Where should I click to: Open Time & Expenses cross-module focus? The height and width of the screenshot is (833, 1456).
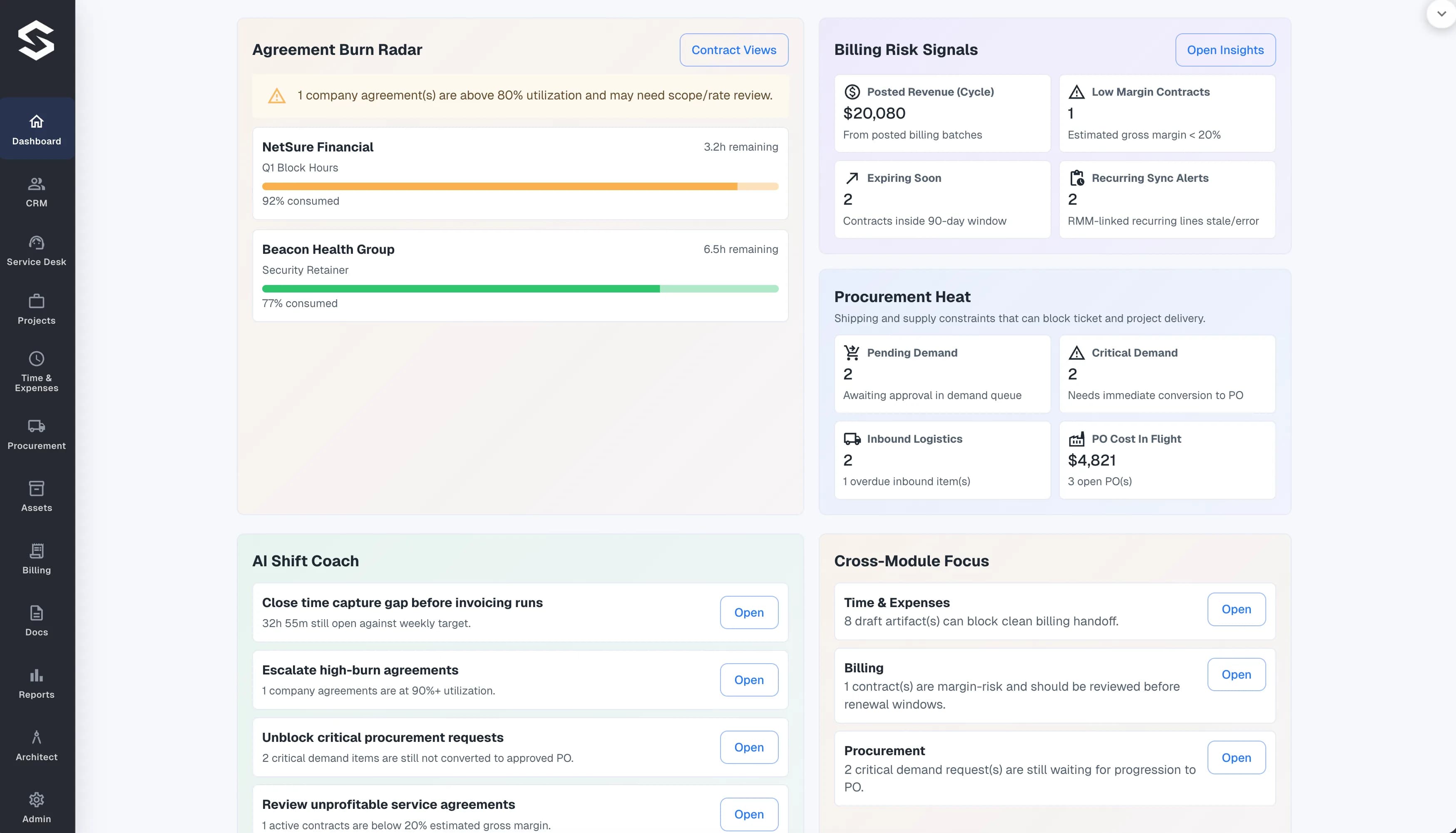[1236, 609]
